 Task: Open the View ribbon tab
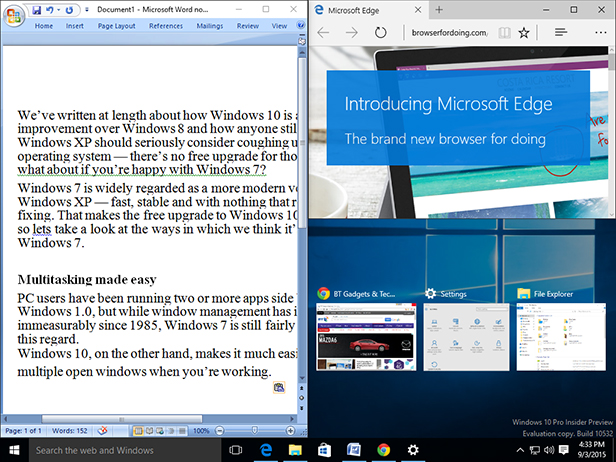point(279,26)
